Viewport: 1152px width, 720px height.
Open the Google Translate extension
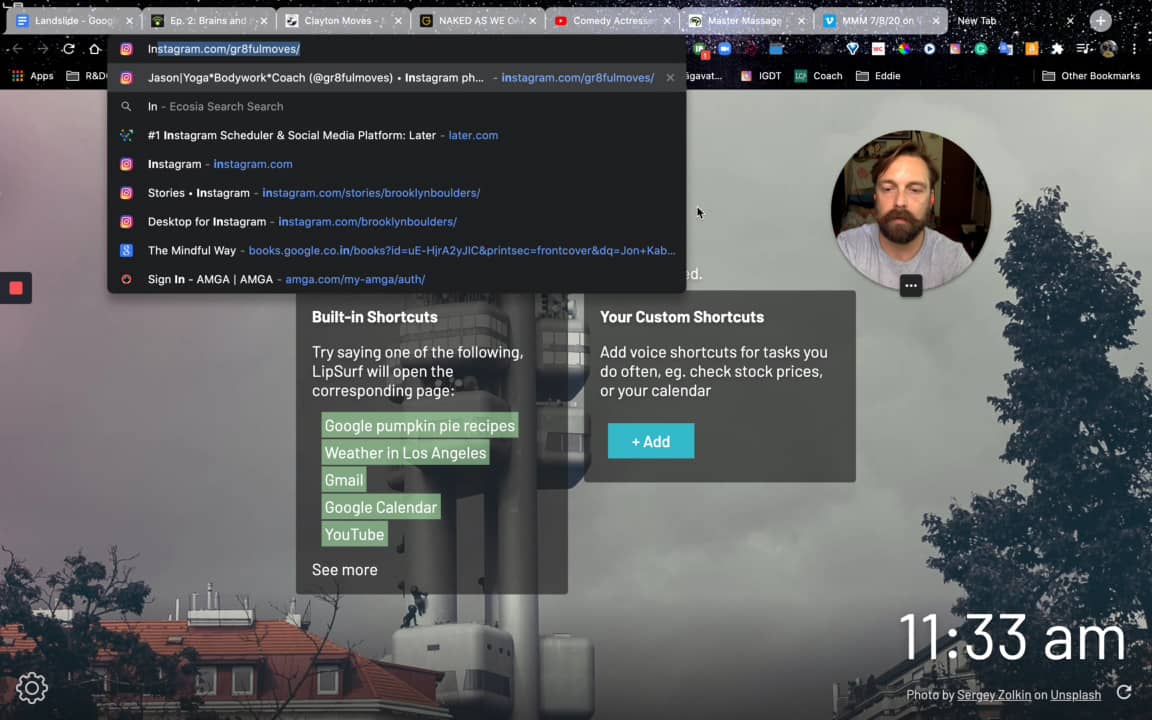coord(1006,48)
